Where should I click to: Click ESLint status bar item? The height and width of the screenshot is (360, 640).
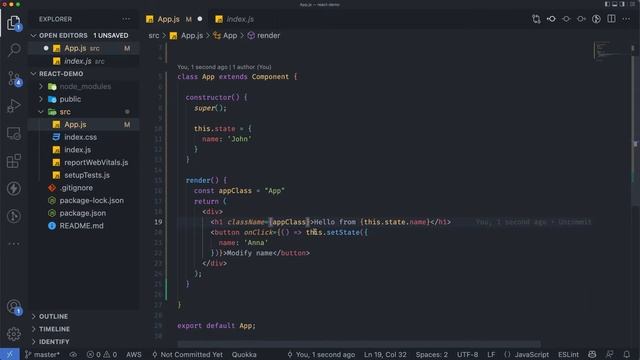pyautogui.click(x=568, y=355)
